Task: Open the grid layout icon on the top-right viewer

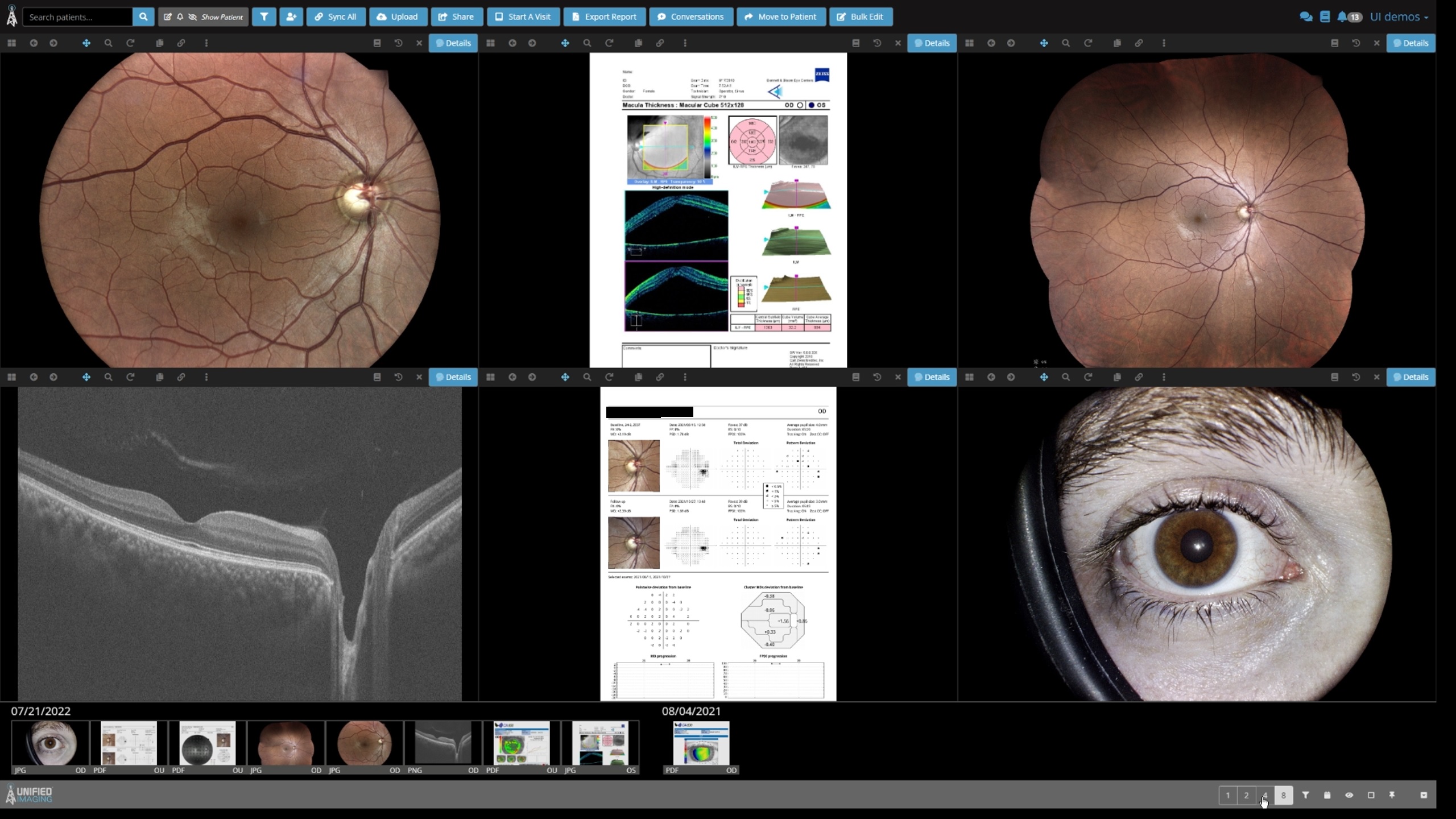Action: [969, 43]
